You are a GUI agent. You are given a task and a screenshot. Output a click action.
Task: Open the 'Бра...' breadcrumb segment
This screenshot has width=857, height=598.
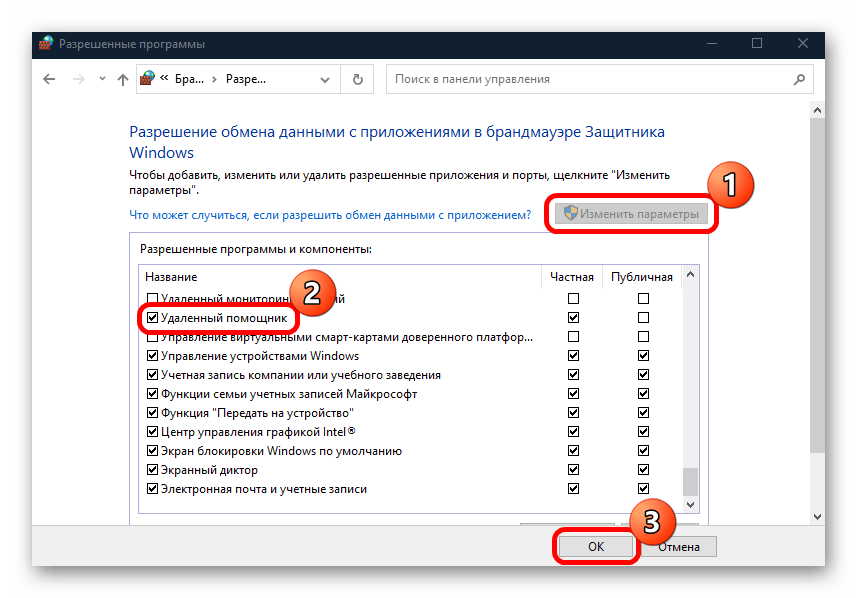tap(189, 79)
